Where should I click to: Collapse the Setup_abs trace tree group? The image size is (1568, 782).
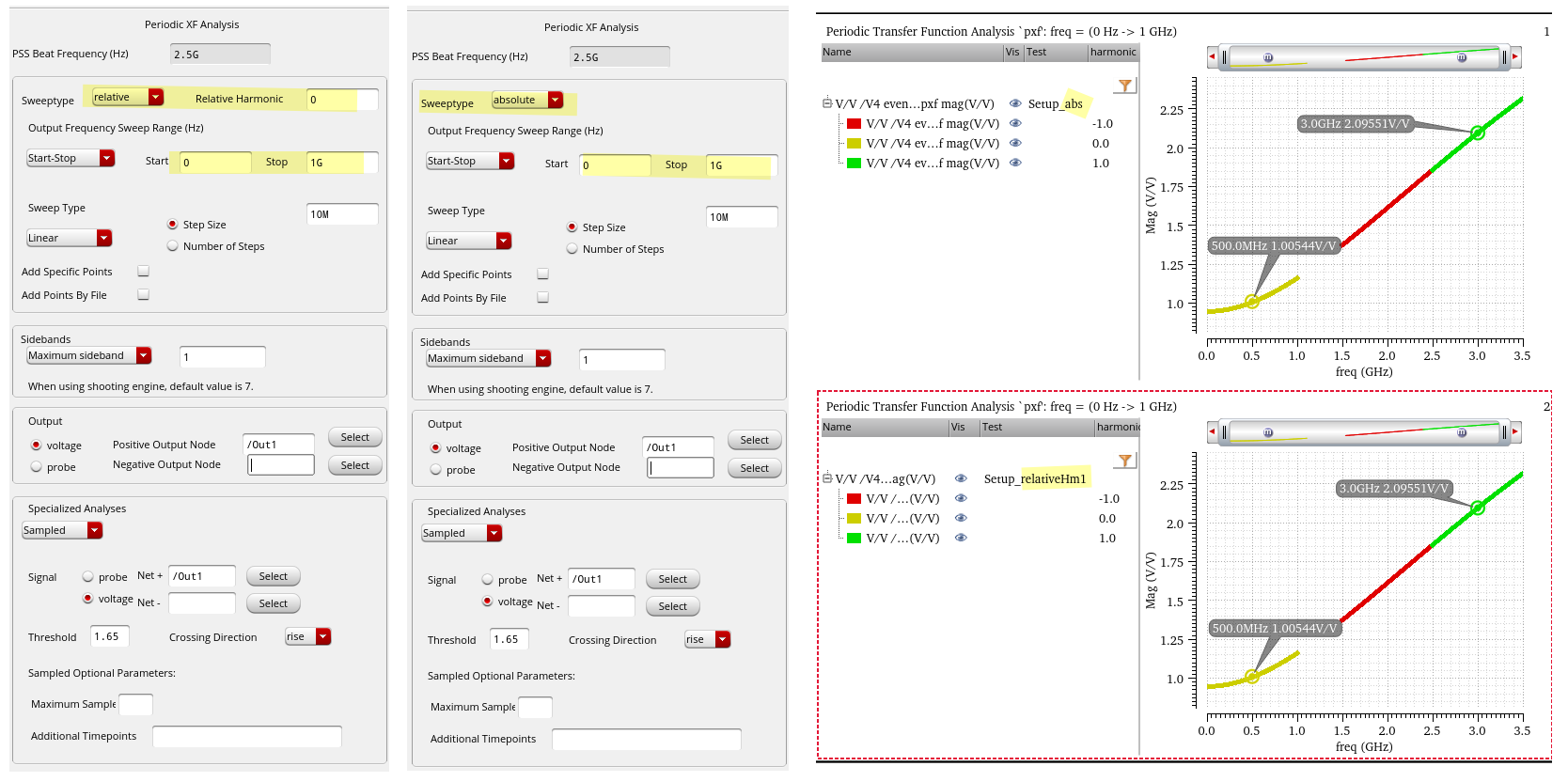click(x=827, y=103)
